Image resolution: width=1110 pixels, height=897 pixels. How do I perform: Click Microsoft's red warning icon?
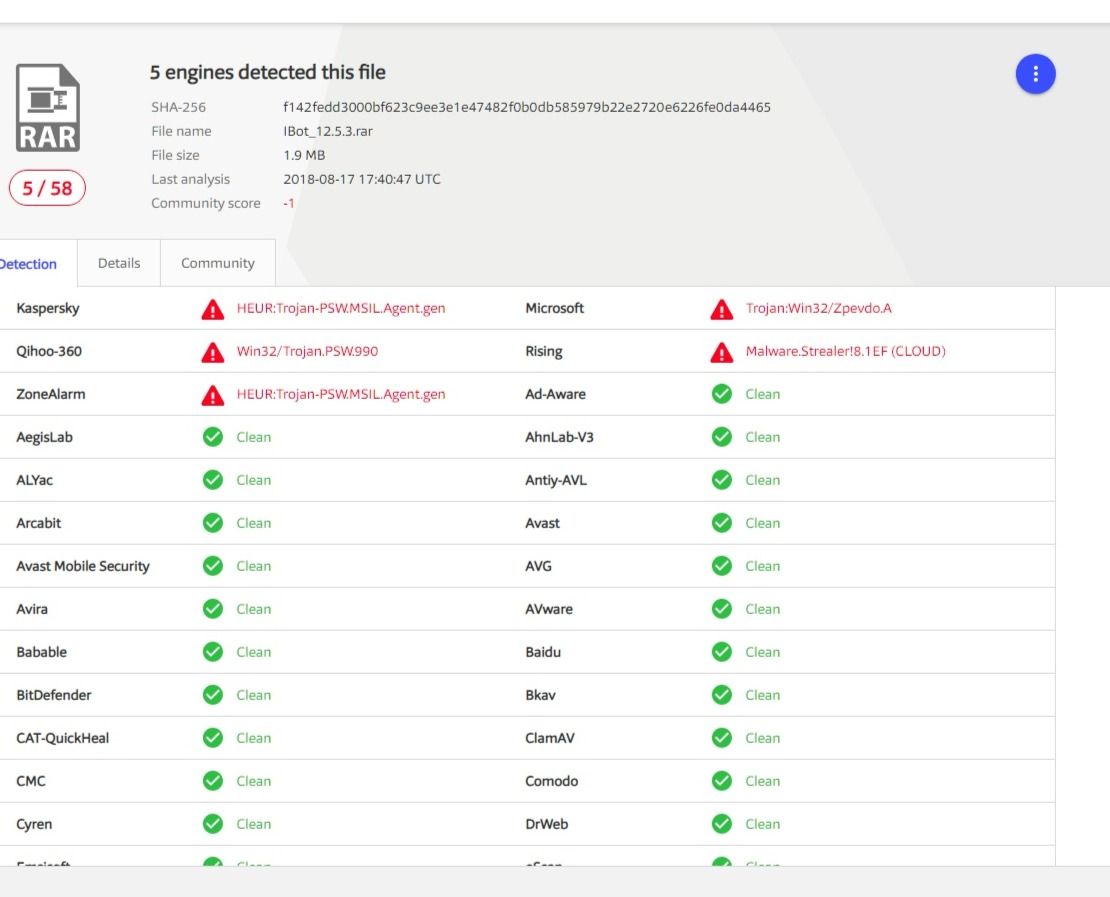coord(721,309)
